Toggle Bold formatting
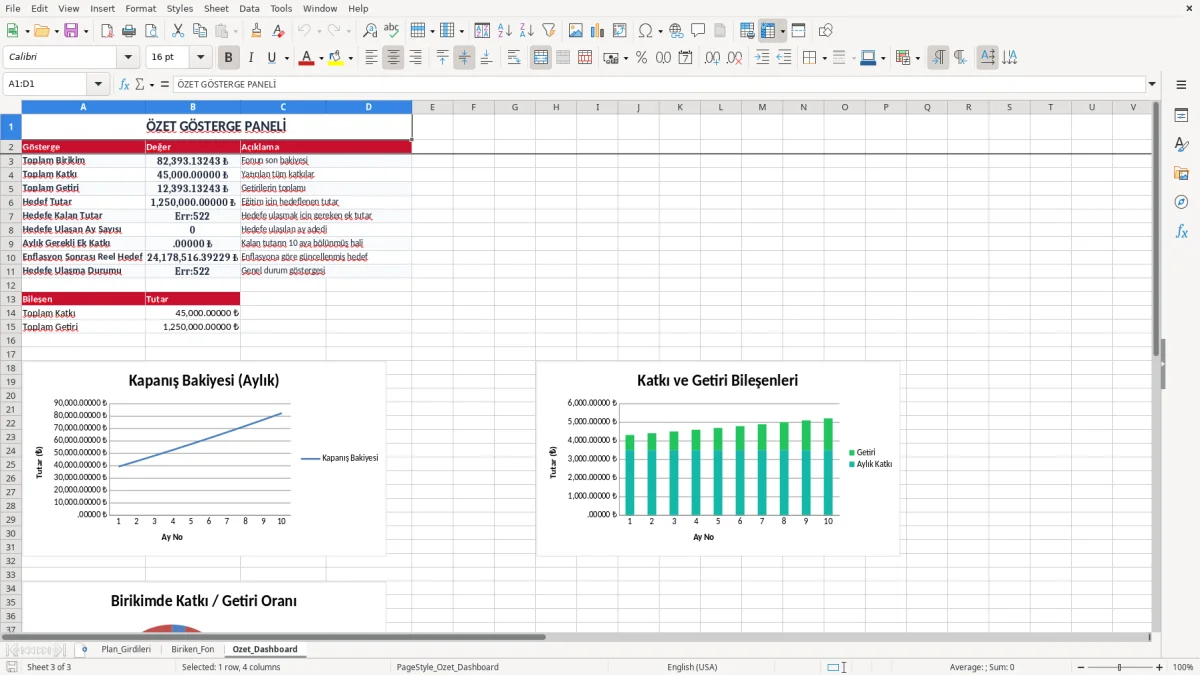This screenshot has width=1200, height=675. tap(229, 58)
